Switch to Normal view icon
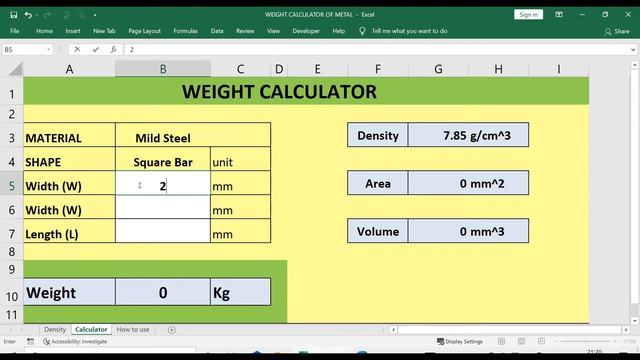 pos(502,341)
